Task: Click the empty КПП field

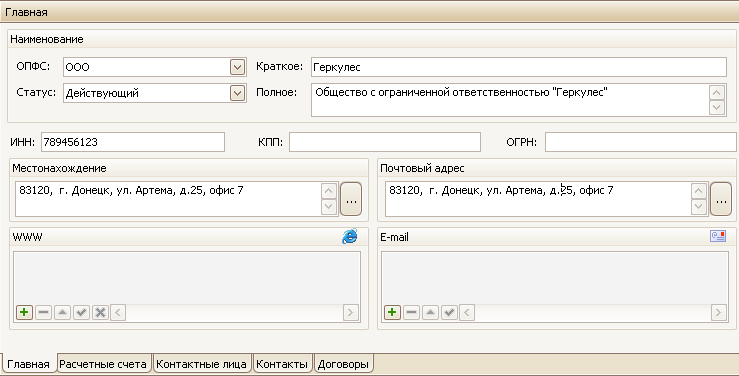Action: [385, 142]
